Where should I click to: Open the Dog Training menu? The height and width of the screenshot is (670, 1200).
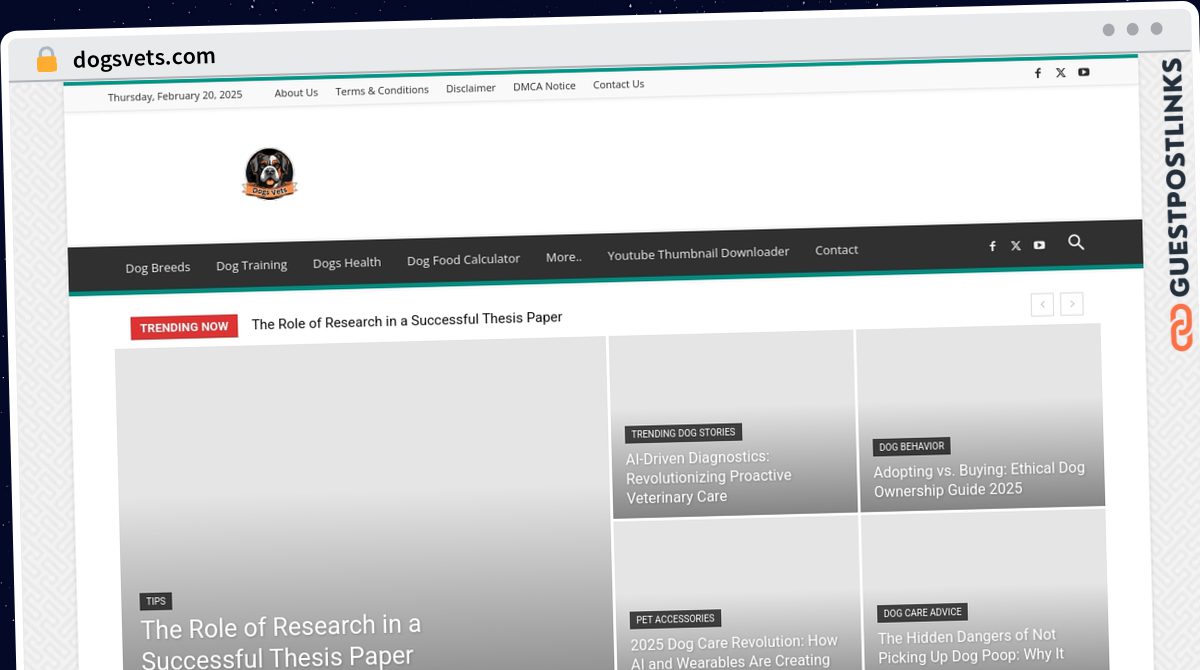(x=251, y=265)
